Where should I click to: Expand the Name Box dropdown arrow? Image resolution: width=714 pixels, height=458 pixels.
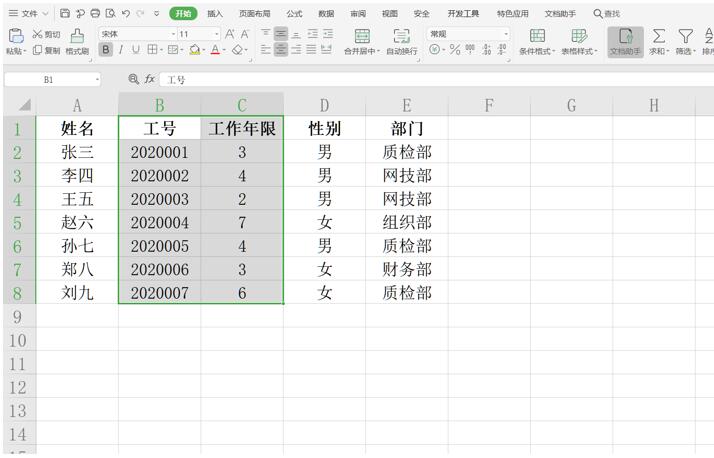click(97, 80)
